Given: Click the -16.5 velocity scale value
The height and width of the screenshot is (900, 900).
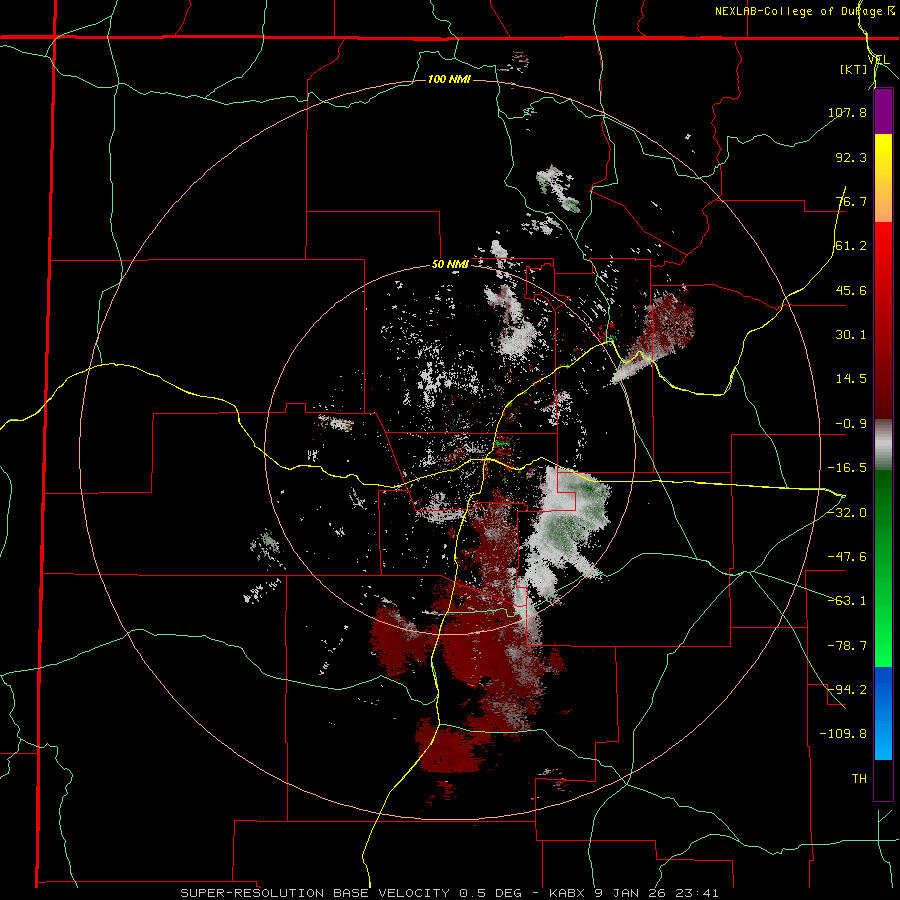Looking at the screenshot, I should 847,468.
